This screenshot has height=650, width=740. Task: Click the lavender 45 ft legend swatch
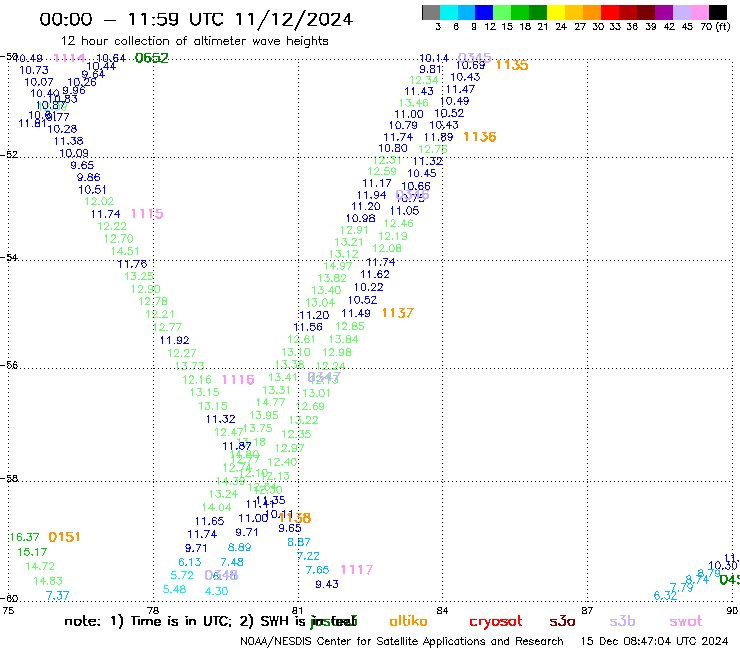pyautogui.click(x=681, y=12)
